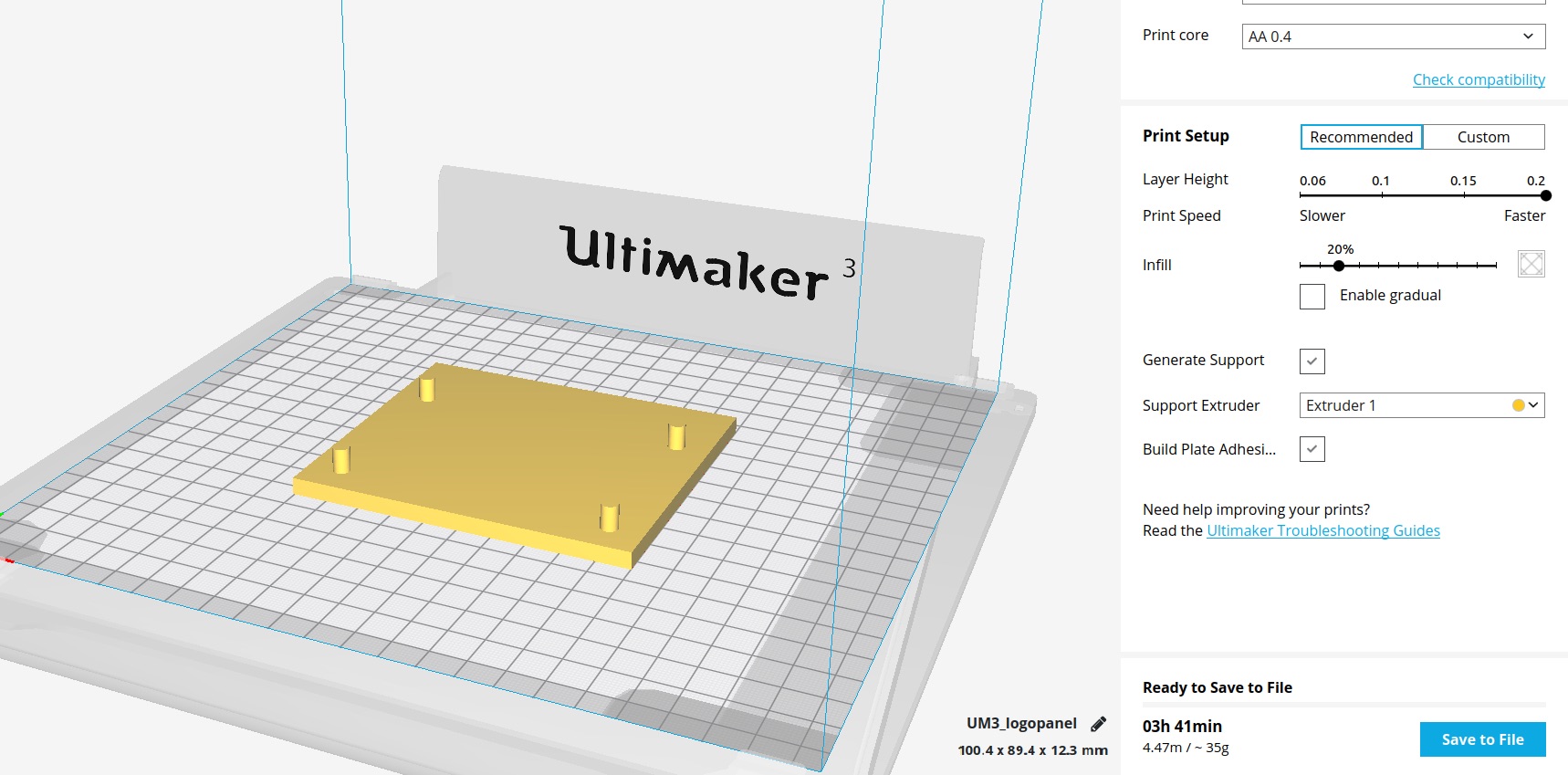Screen dimensions: 1568x775
Task: Click the model dimensions 100.4 x 89.4 x 12.3 mm
Action: point(1033,750)
